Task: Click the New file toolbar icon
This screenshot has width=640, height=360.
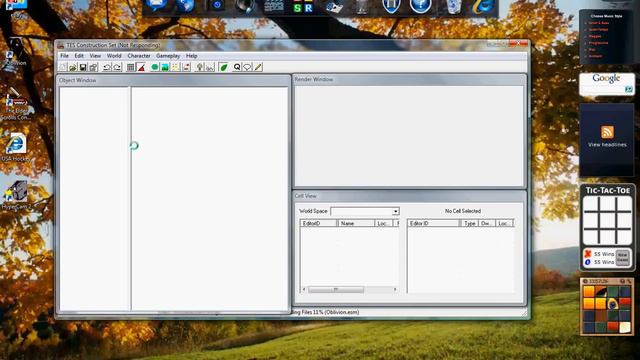Action: pos(63,67)
